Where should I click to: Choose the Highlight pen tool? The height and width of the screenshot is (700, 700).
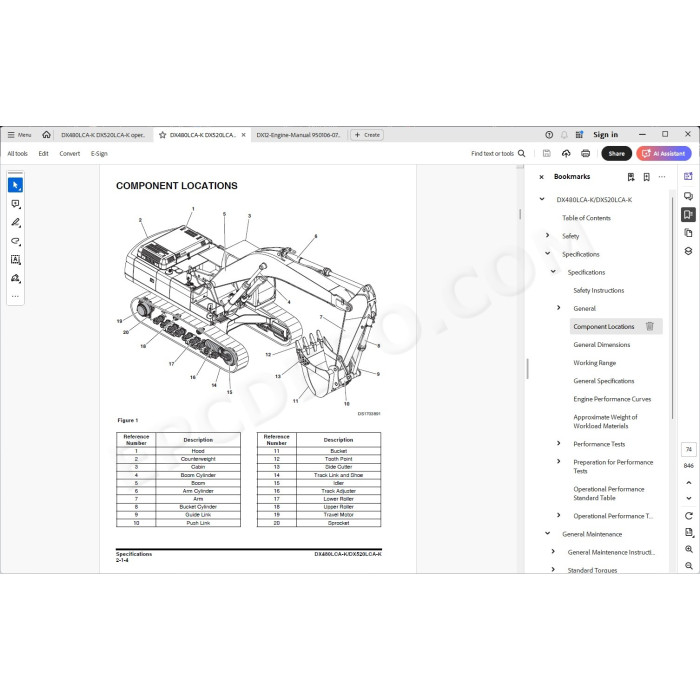pyautogui.click(x=15, y=222)
